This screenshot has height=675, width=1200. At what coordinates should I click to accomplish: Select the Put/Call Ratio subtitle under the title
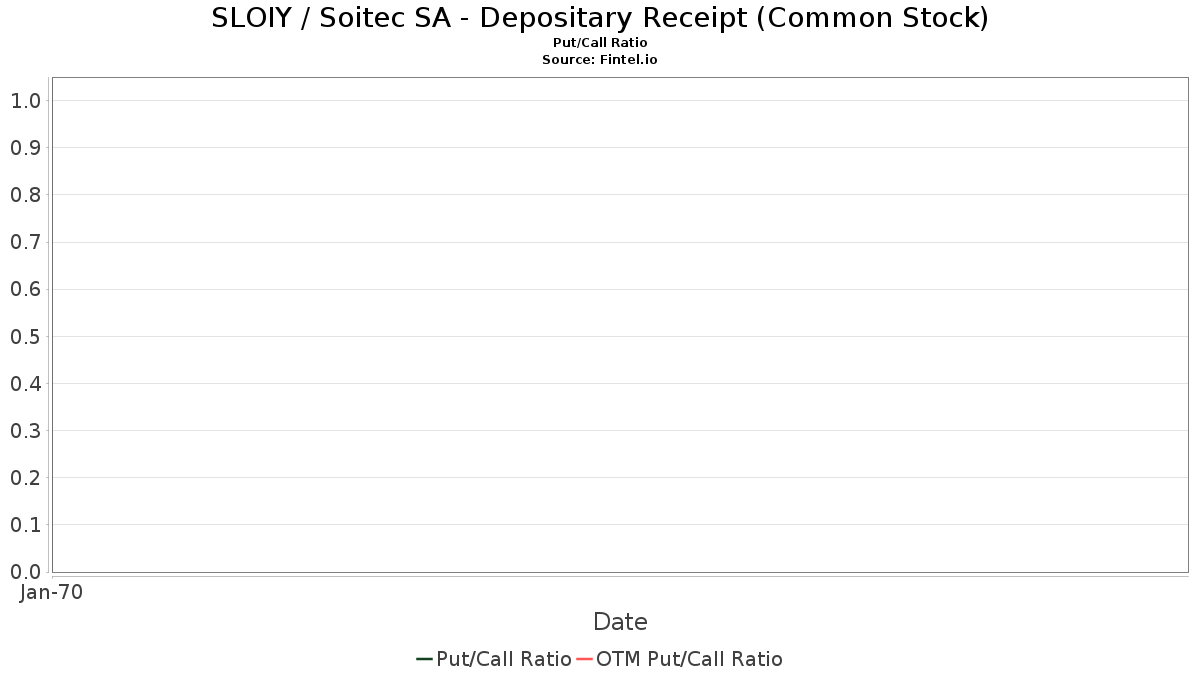[x=600, y=43]
